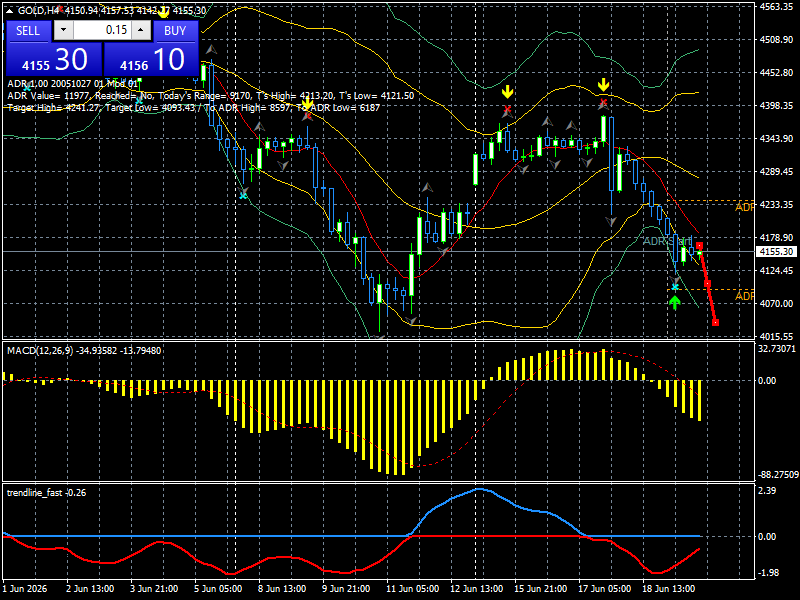Click the trendline scale value -1.98
Image resolution: width=800 pixels, height=600 pixels.
768,573
